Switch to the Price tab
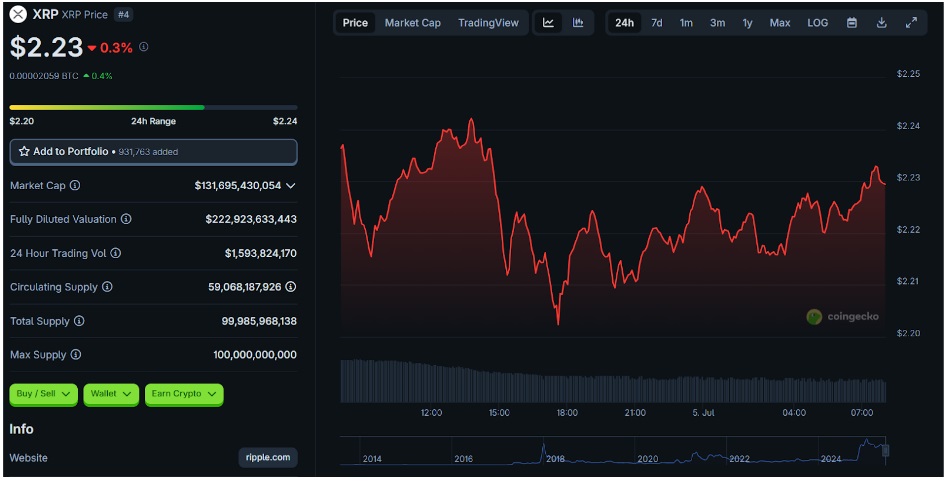This screenshot has width=947, height=482. 355,23
